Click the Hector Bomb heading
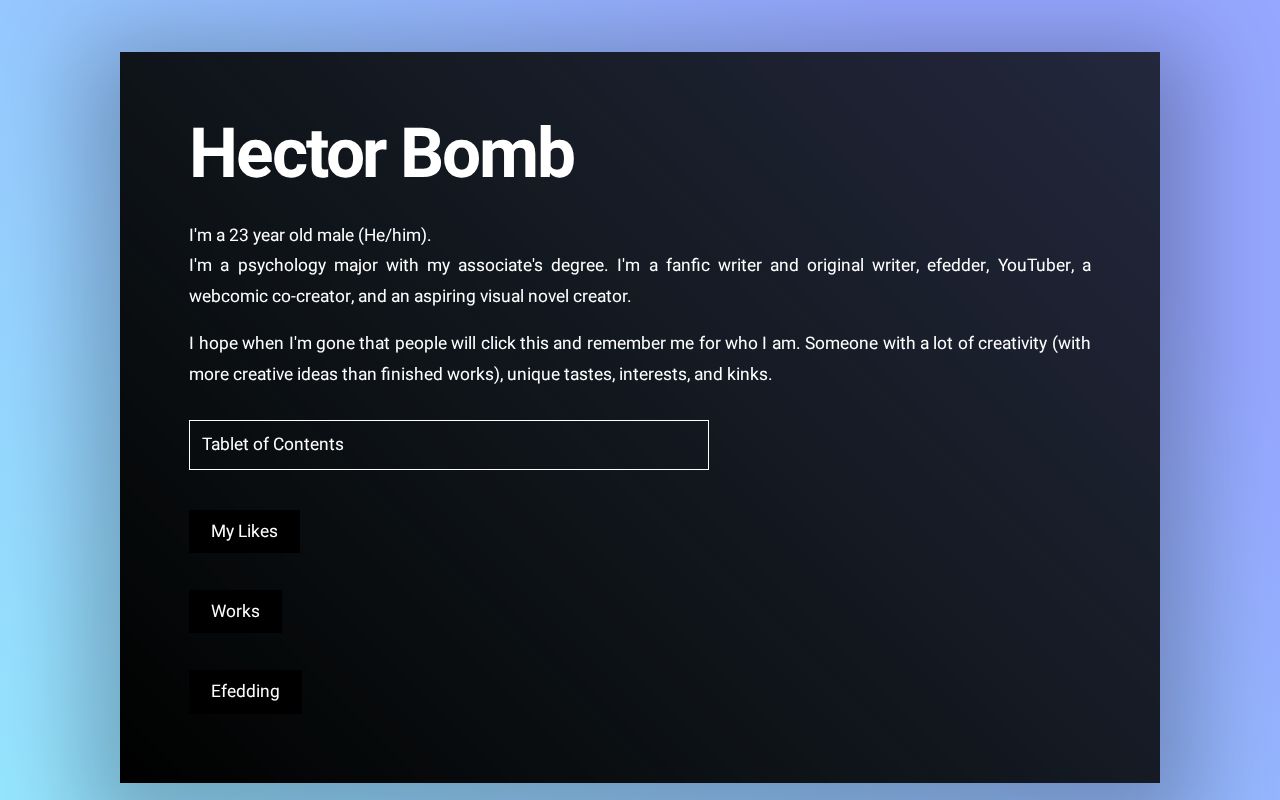The height and width of the screenshot is (800, 1280). click(x=381, y=153)
